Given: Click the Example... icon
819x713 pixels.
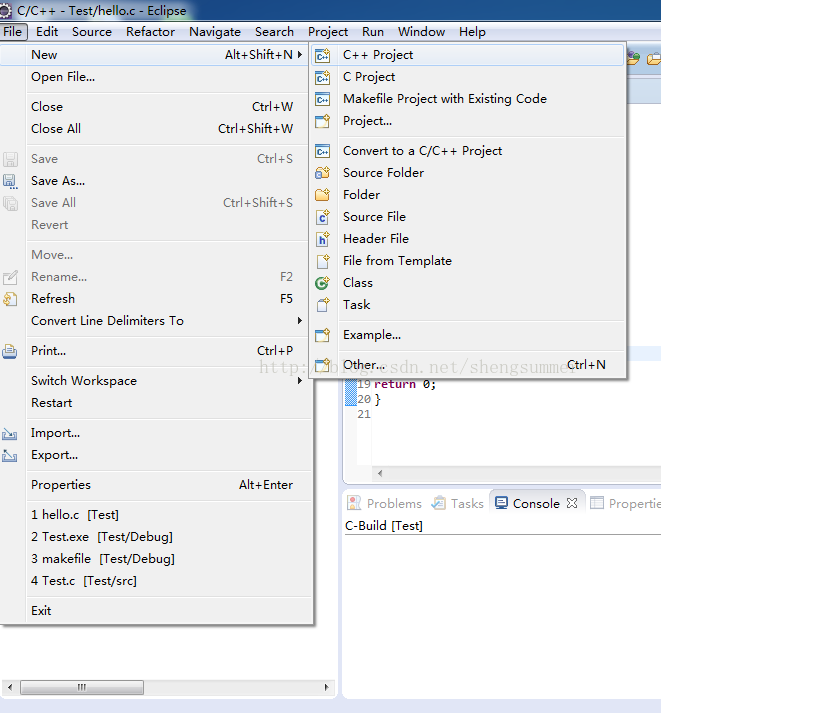Looking at the screenshot, I should (x=323, y=335).
